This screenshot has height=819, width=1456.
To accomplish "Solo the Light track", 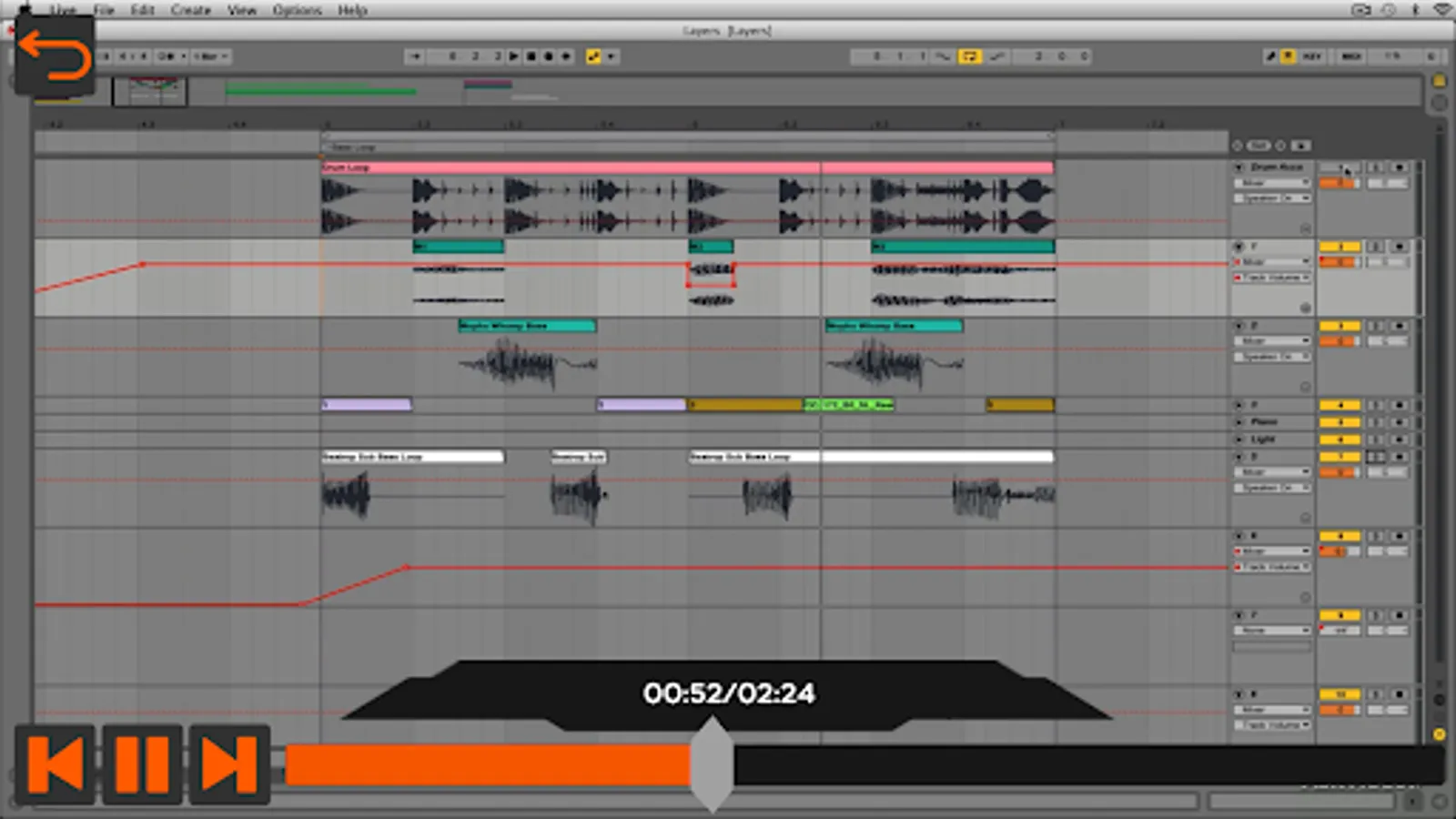I will pyautogui.click(x=1376, y=440).
